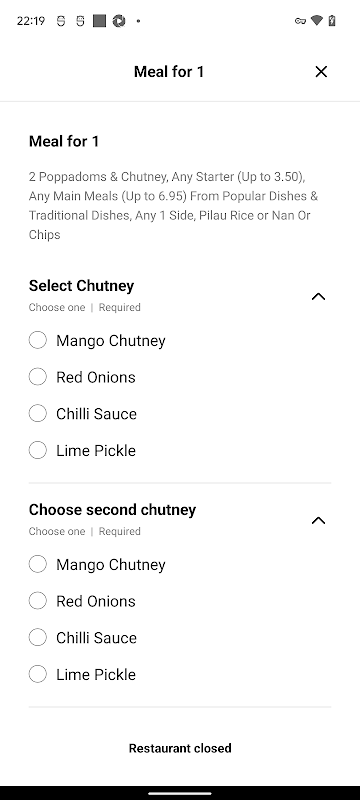This screenshot has width=360, height=800.
Task: Close the Meal for 1 dialog
Action: tap(321, 72)
